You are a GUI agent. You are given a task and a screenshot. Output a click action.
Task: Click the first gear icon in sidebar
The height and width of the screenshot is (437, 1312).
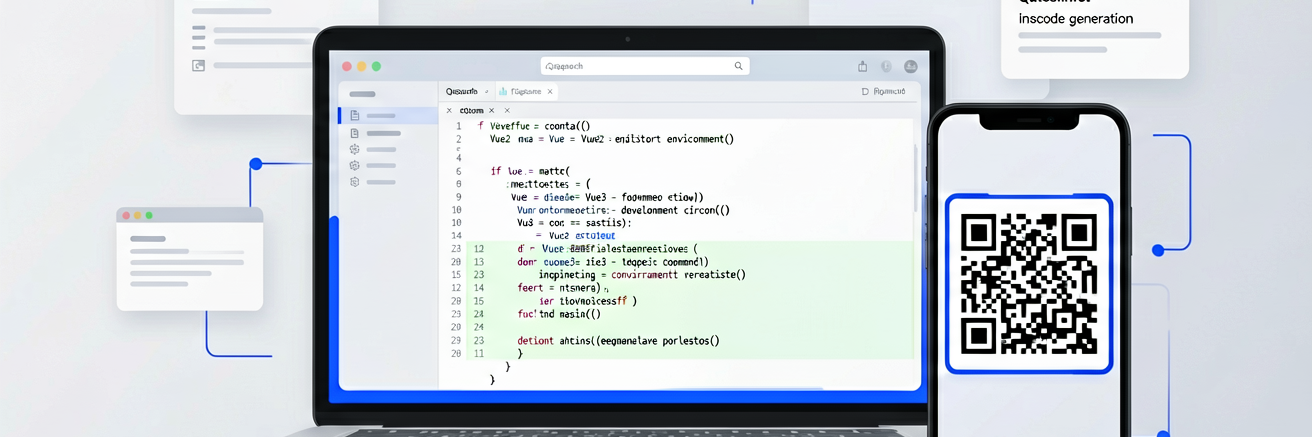[355, 149]
